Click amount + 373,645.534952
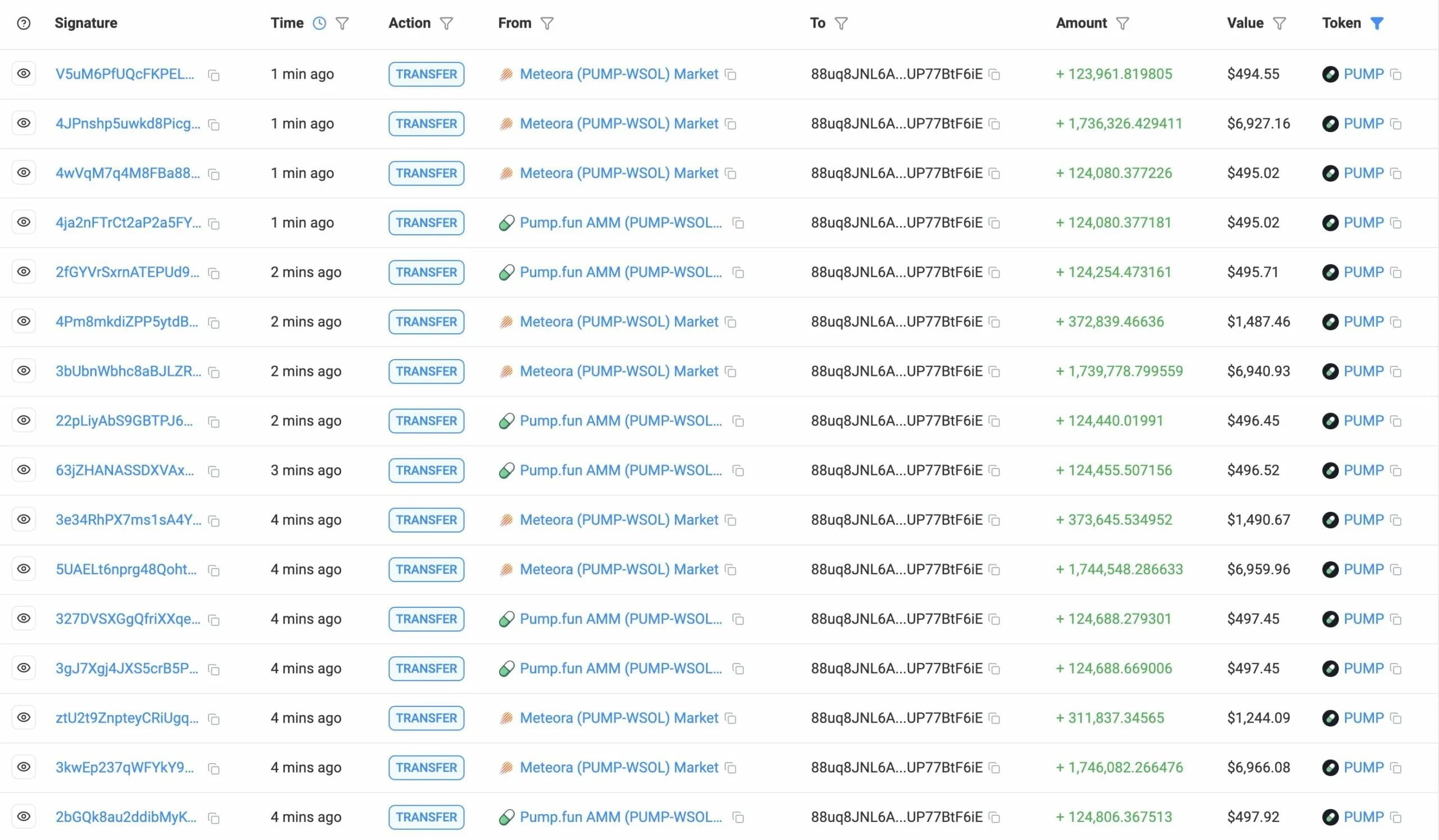 (x=1114, y=519)
